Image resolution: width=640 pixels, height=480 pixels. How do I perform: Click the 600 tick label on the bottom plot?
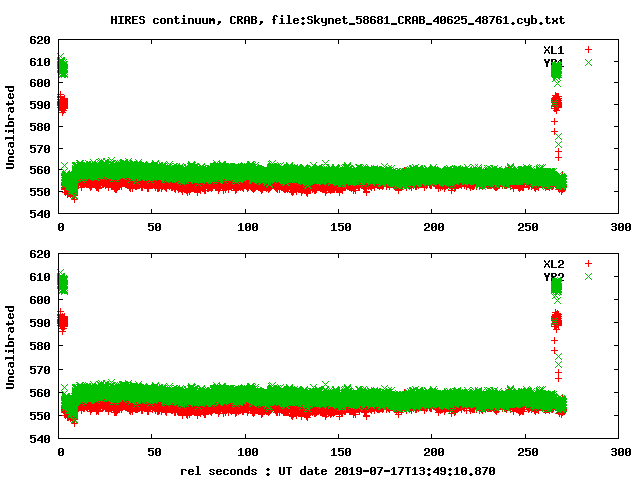pos(40,300)
